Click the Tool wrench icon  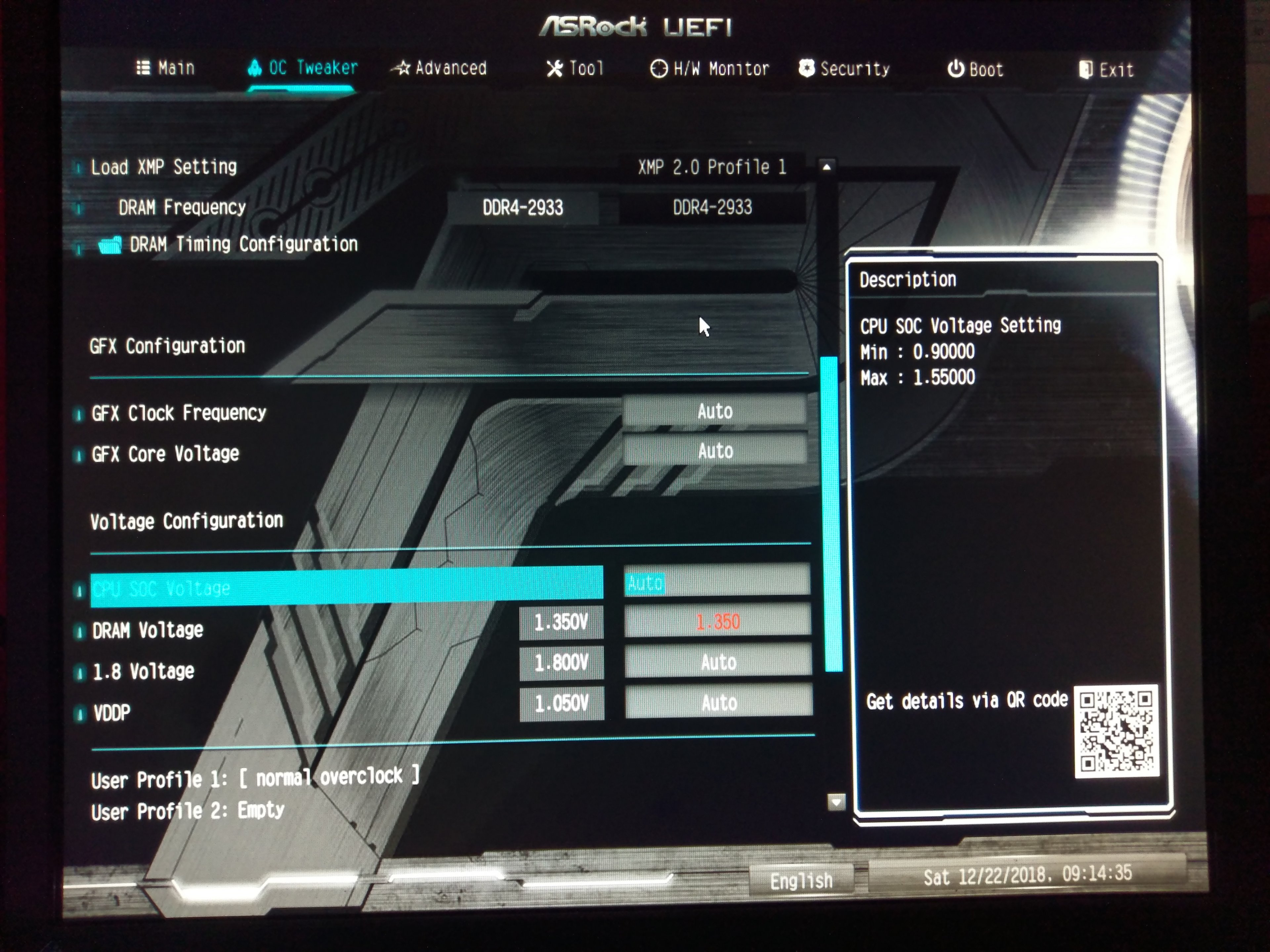[x=555, y=69]
